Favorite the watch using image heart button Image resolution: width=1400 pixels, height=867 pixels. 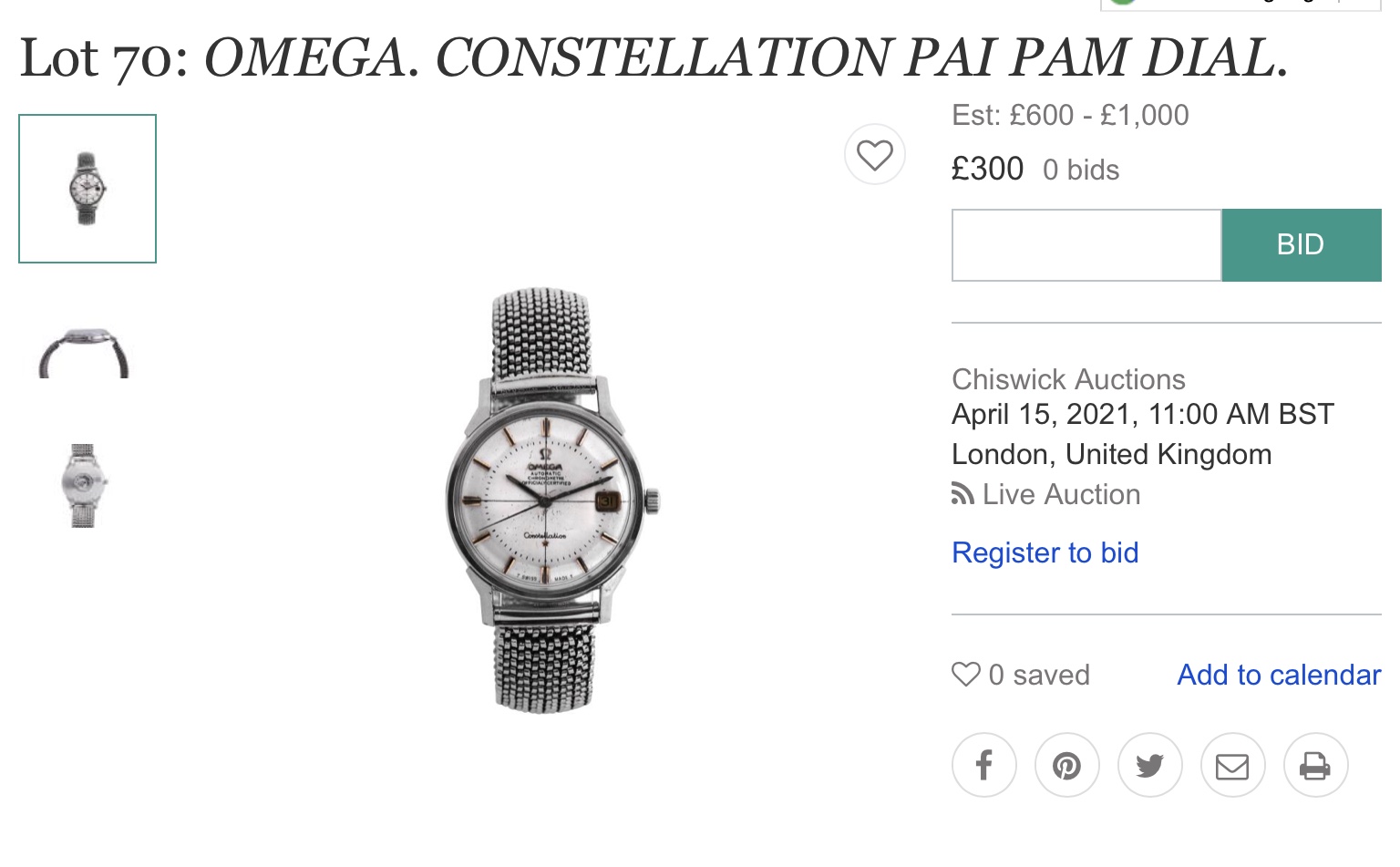875,154
